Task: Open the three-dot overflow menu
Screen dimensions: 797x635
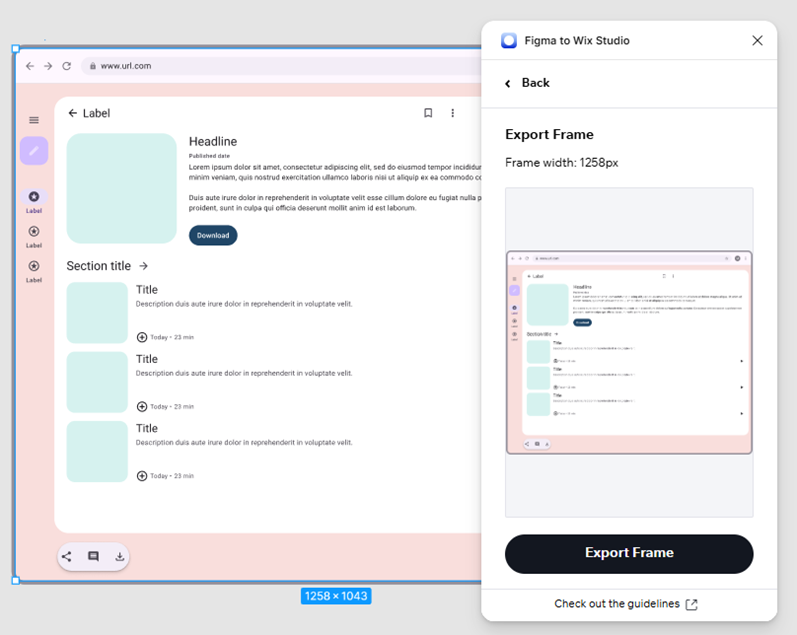Action: pyautogui.click(x=452, y=113)
